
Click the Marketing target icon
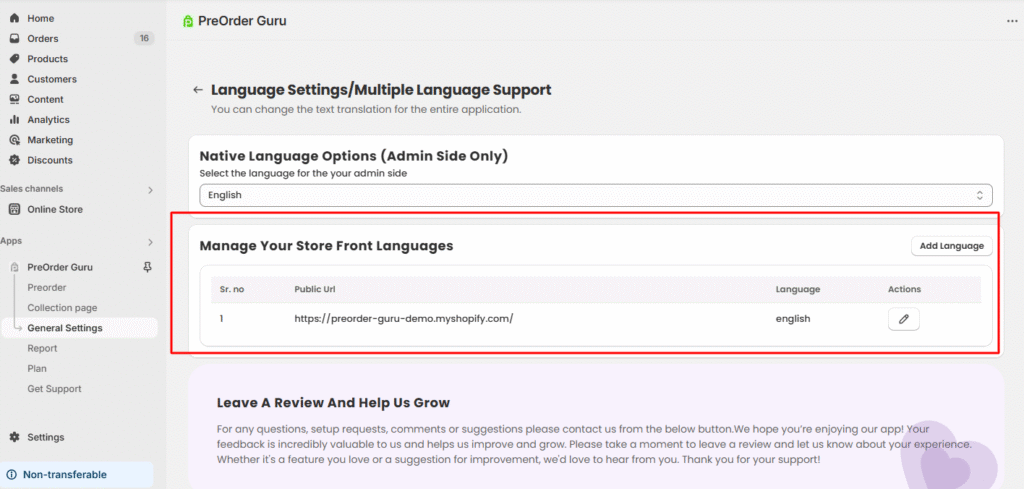click(x=15, y=140)
